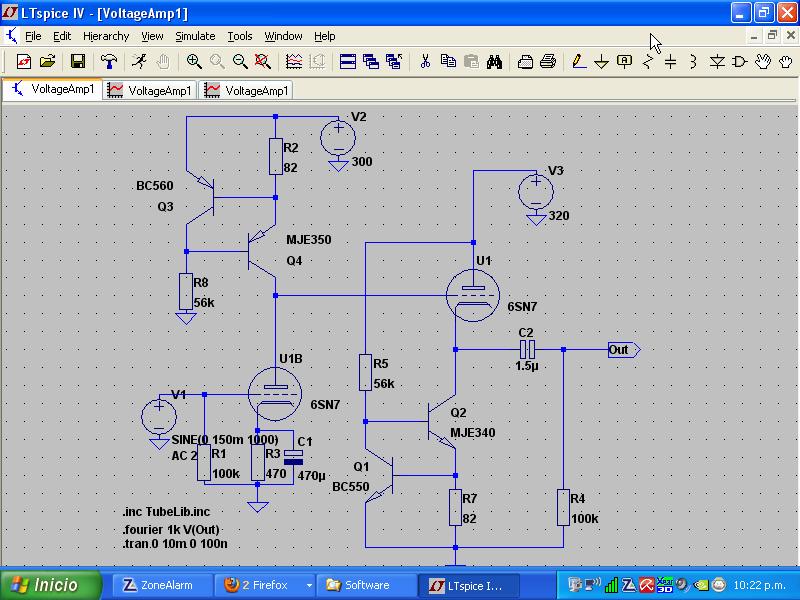
Task: Click the Tile Windows horizontally icon
Action: pyautogui.click(x=348, y=62)
